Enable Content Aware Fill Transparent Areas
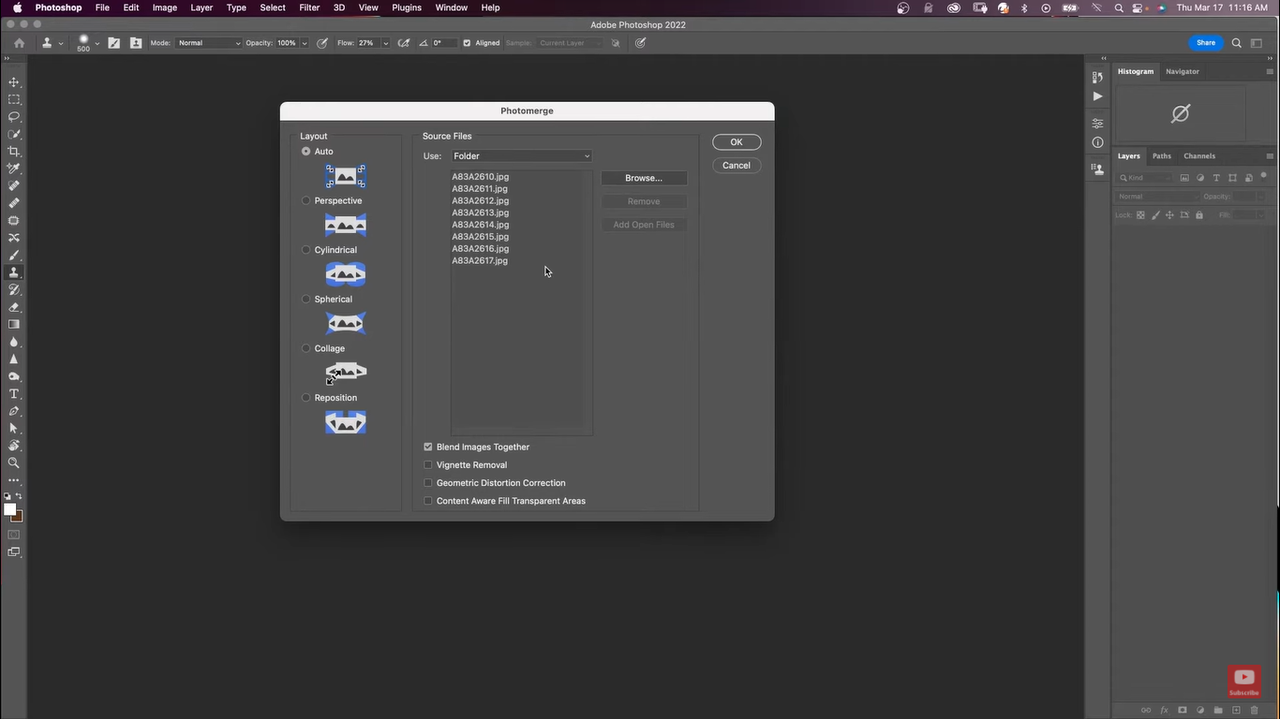 428,501
